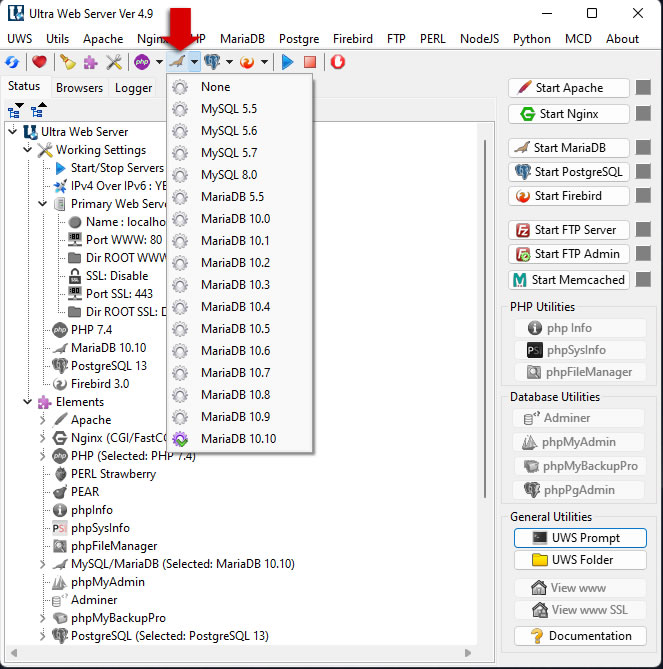Switch to the Logger tab
663x669 pixels.
(133, 88)
